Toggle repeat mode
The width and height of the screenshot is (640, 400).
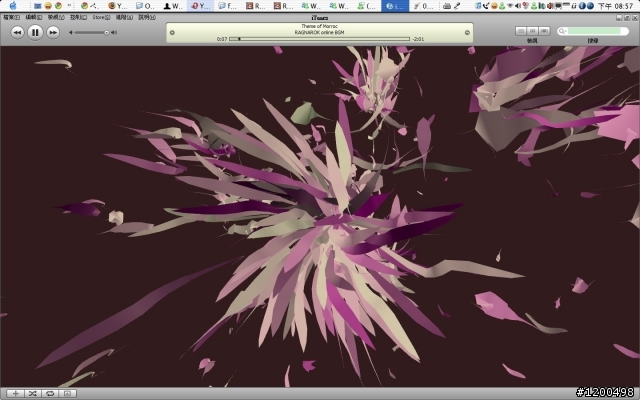(50, 393)
